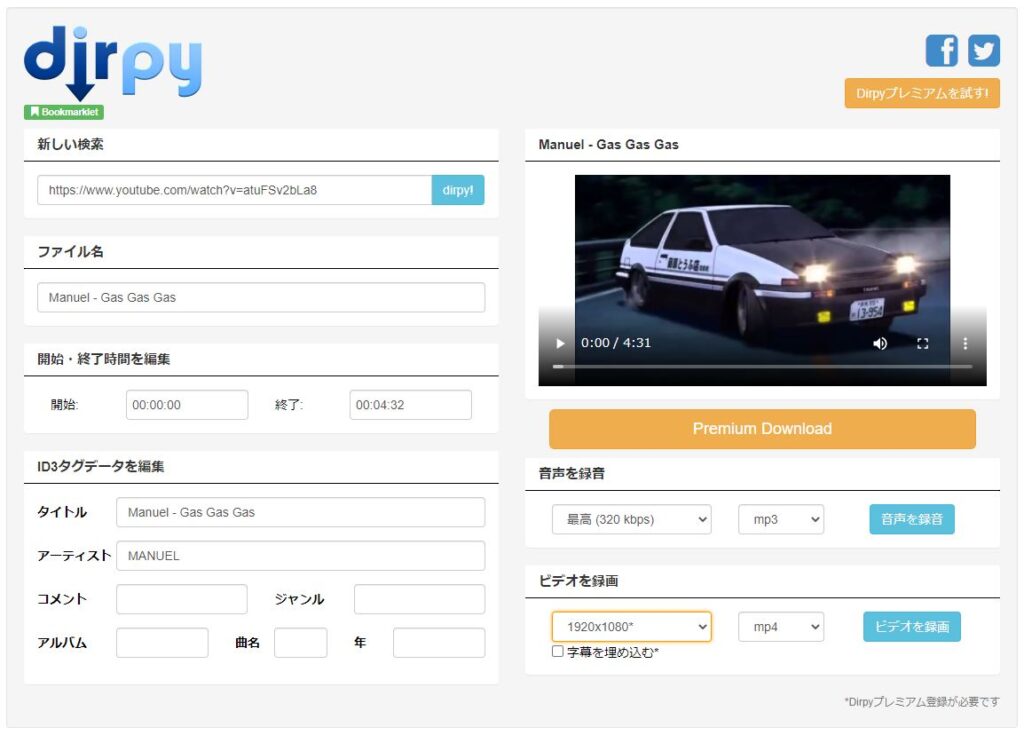Click the ビデオを録画 record video button
The width and height of the screenshot is (1024, 735).
[912, 627]
